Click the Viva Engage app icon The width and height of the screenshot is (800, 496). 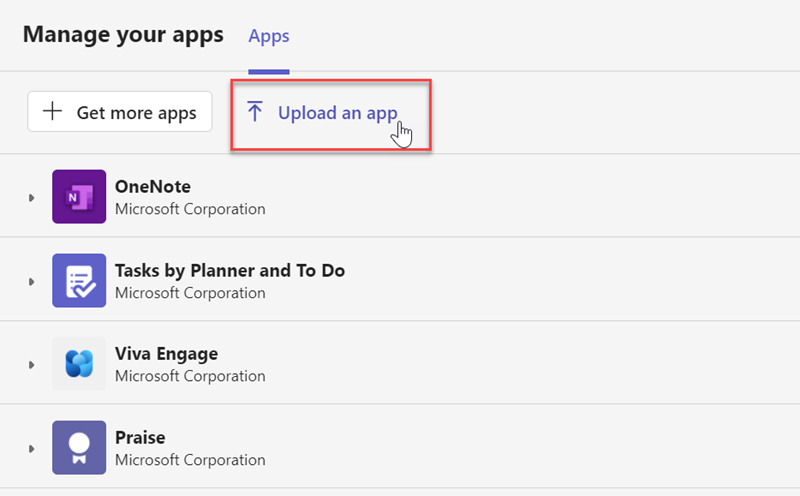tap(79, 364)
